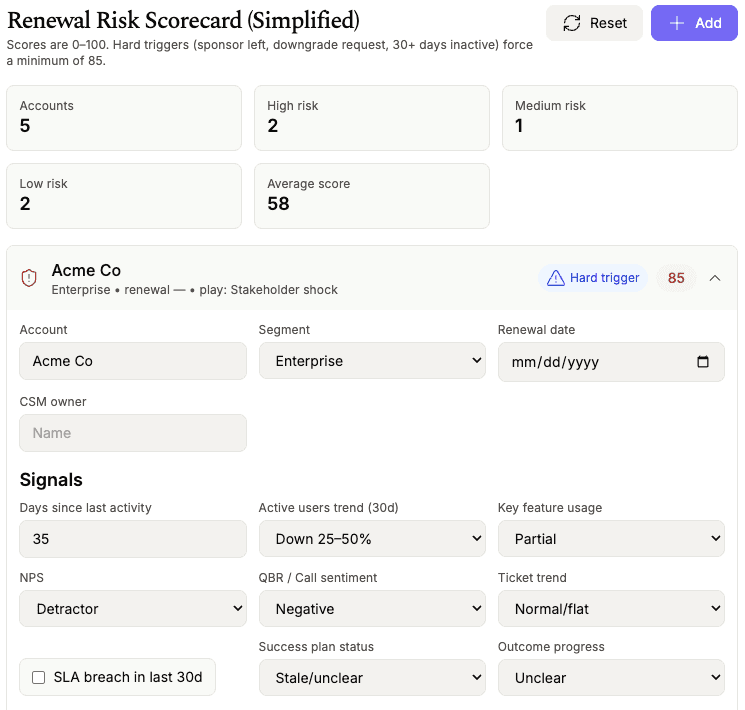Click the Reset refresh icon

coord(572,23)
